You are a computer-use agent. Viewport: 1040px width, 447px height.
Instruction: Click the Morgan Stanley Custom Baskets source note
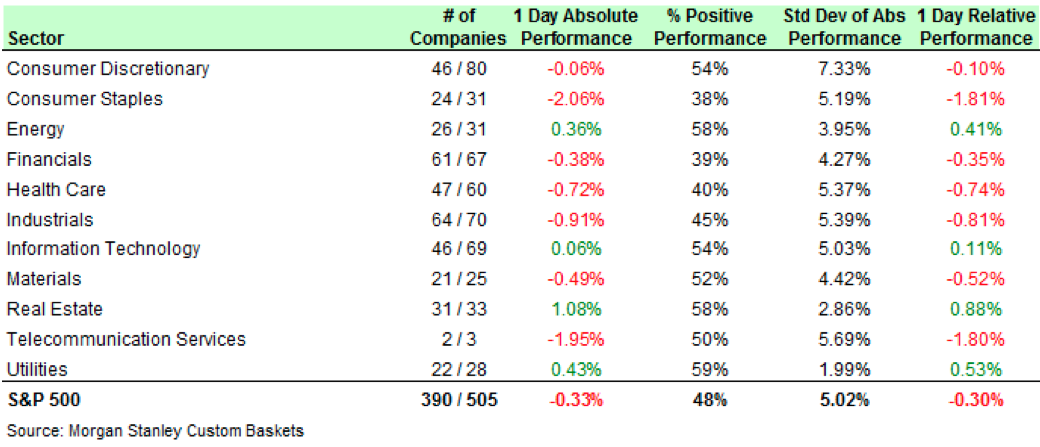[x=155, y=431]
